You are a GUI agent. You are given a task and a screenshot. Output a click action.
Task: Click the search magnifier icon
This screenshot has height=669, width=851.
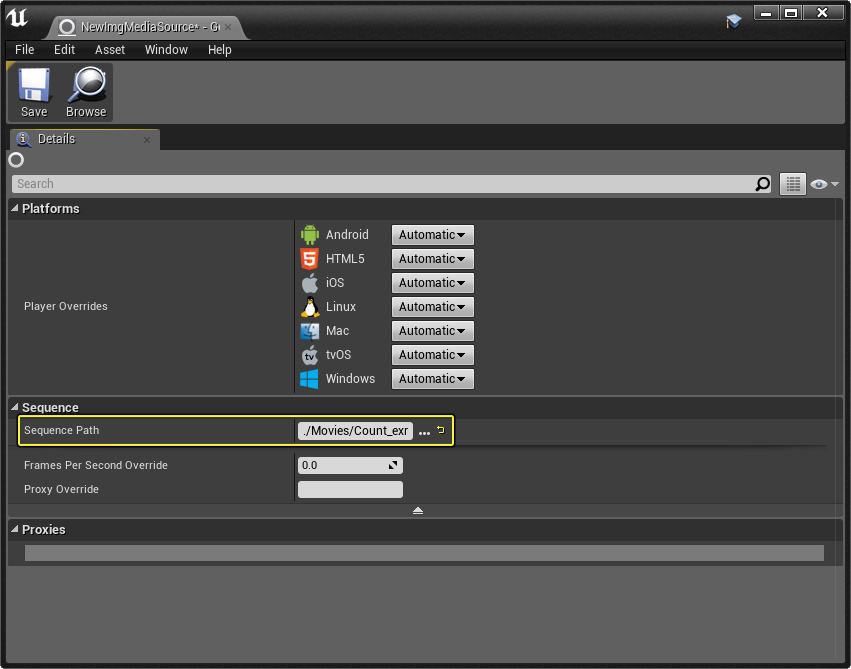(763, 184)
